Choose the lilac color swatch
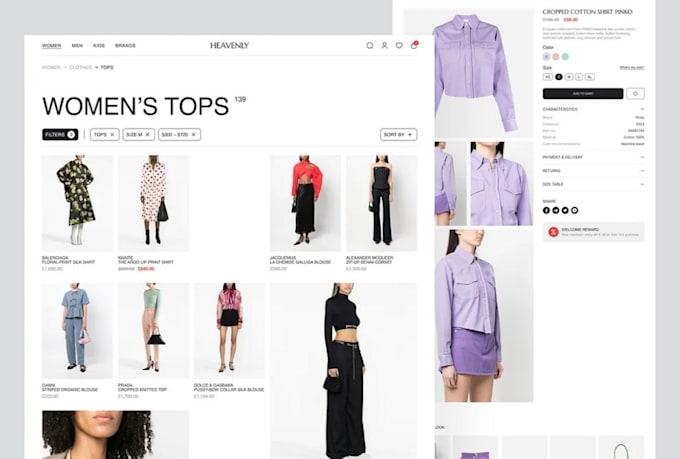The image size is (680, 459). (546, 57)
